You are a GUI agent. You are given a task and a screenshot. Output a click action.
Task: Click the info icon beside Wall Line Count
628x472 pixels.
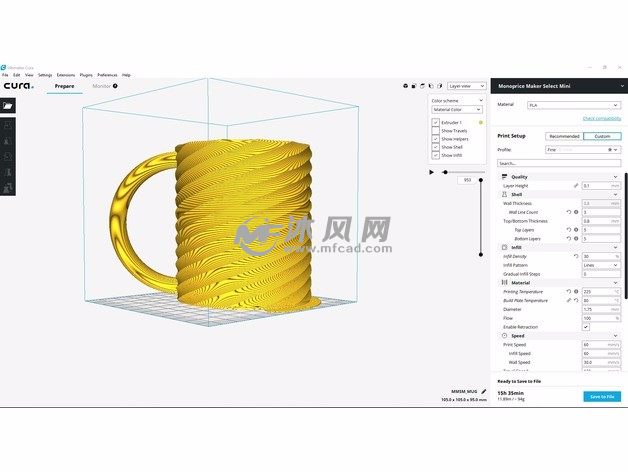point(576,212)
